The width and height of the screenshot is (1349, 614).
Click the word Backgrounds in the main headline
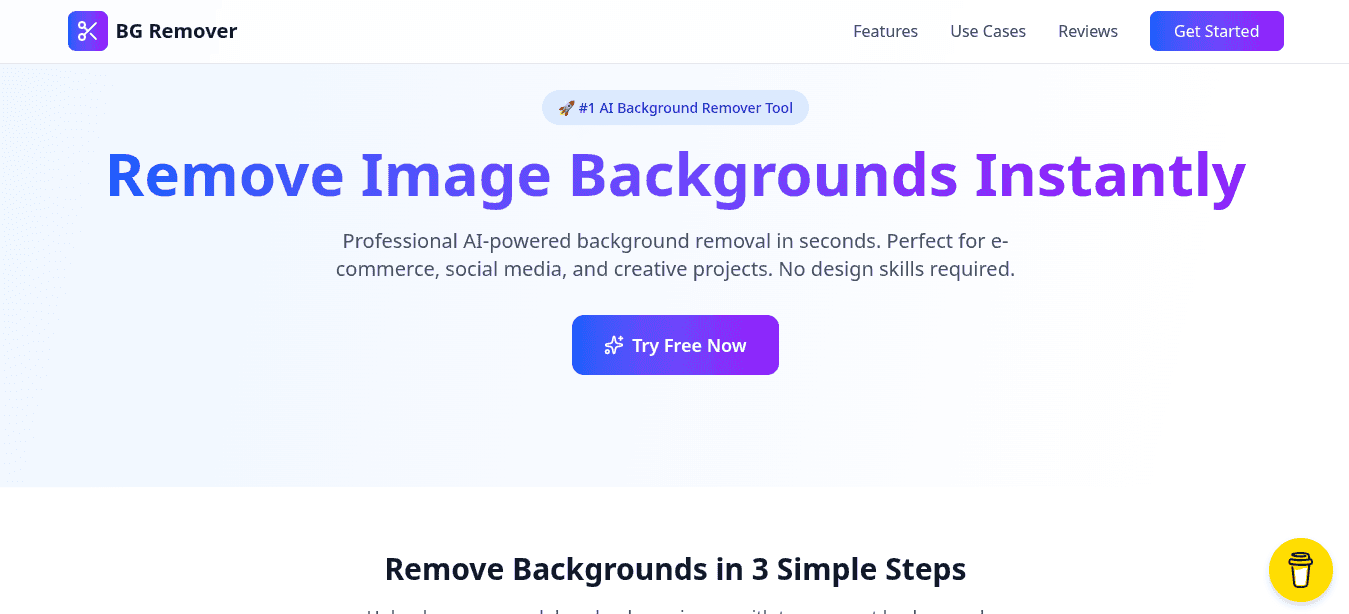click(x=763, y=175)
